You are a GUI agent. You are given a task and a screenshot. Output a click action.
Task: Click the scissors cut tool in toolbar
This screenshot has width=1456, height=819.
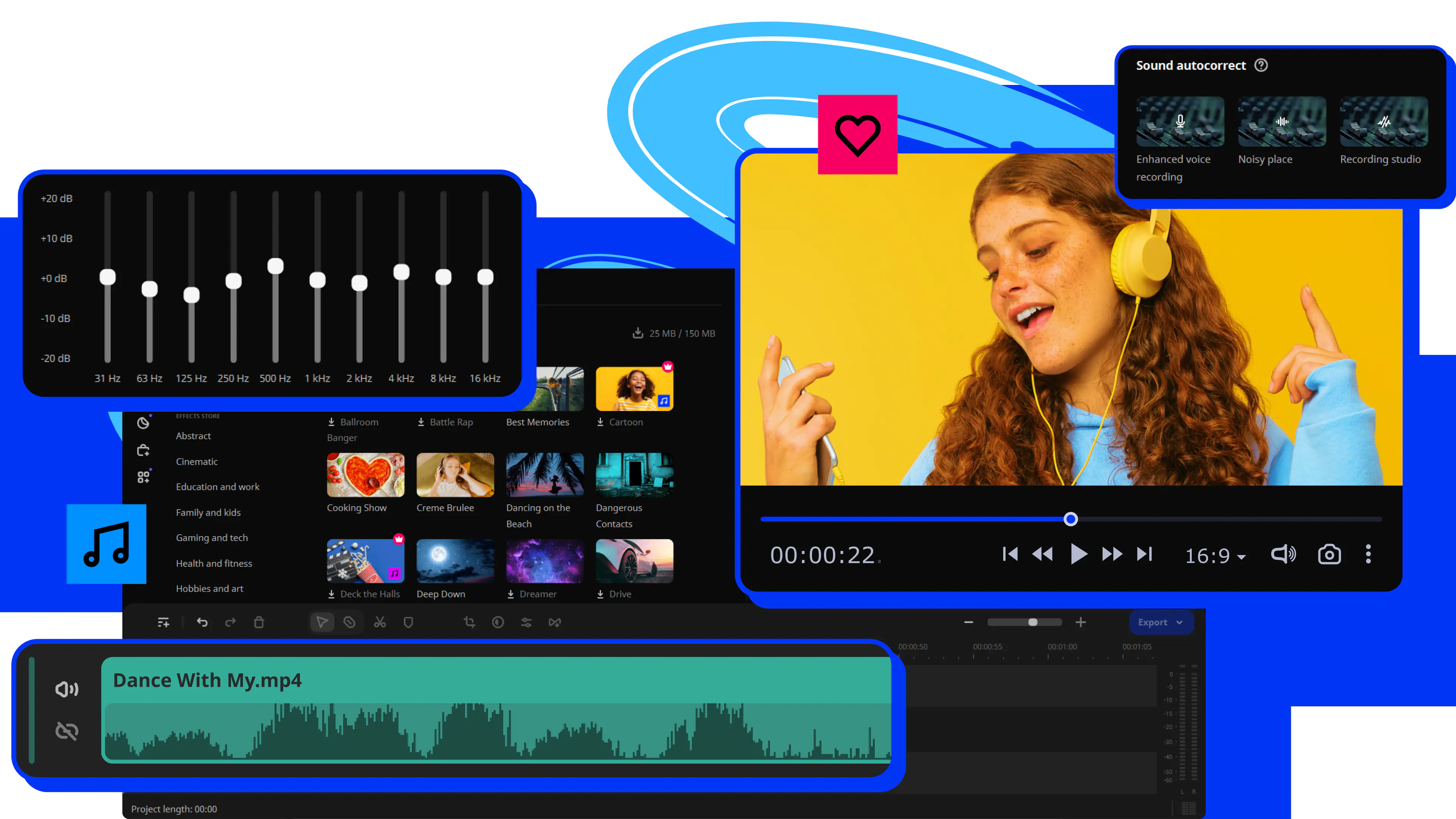(x=380, y=622)
